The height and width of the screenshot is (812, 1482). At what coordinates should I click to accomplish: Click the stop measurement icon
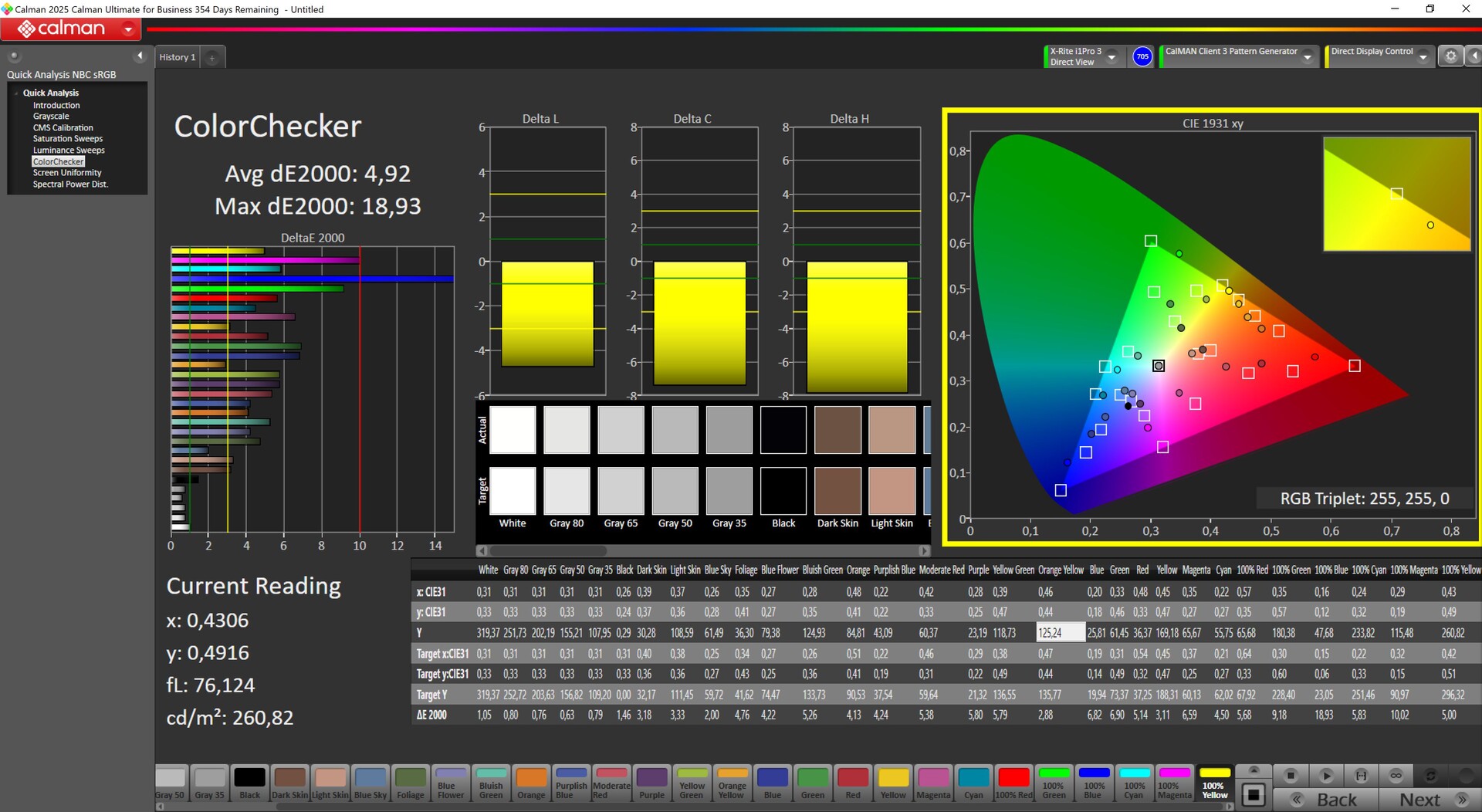[x=1290, y=775]
